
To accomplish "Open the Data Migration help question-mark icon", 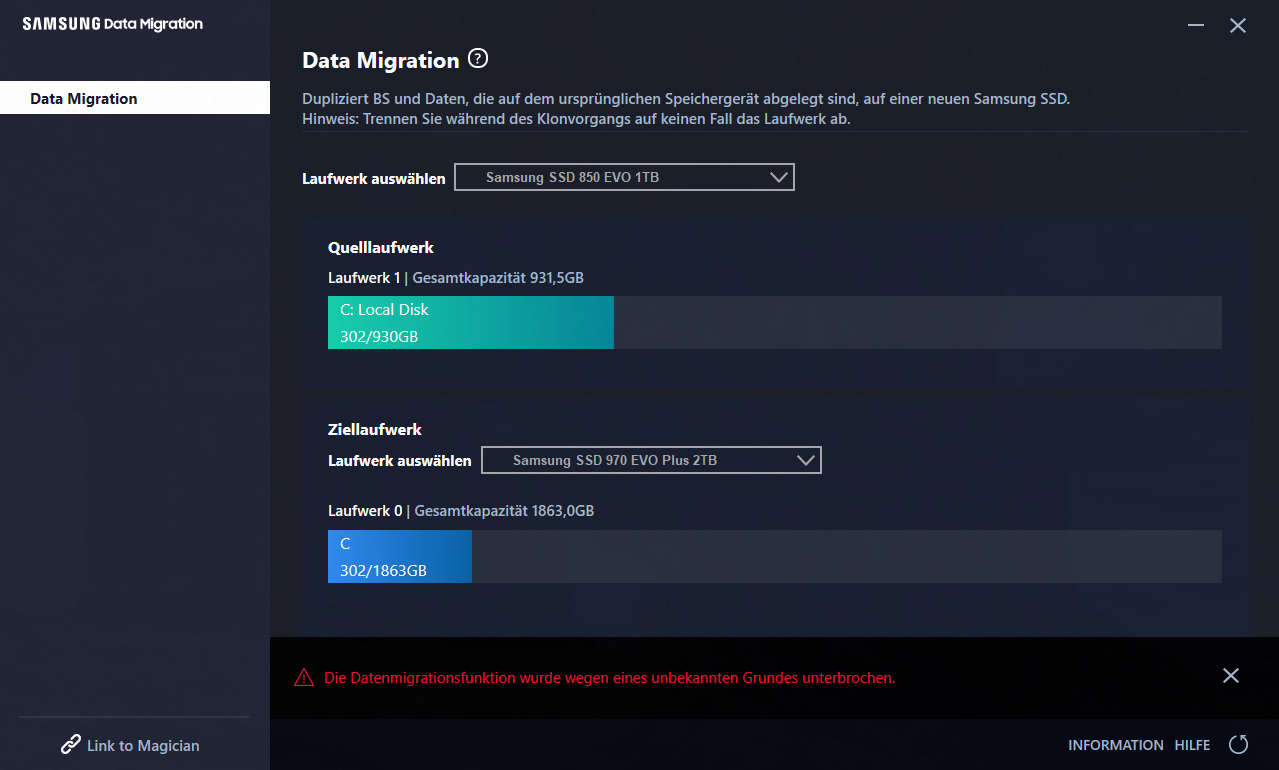I will (478, 59).
